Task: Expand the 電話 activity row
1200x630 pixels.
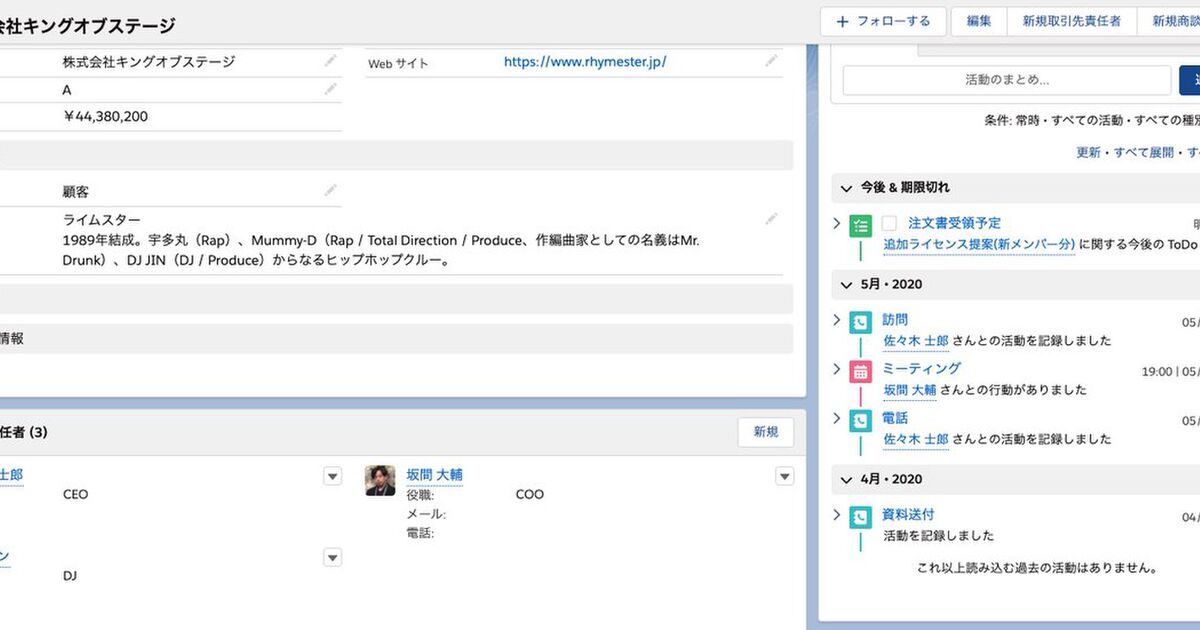Action: coord(837,418)
